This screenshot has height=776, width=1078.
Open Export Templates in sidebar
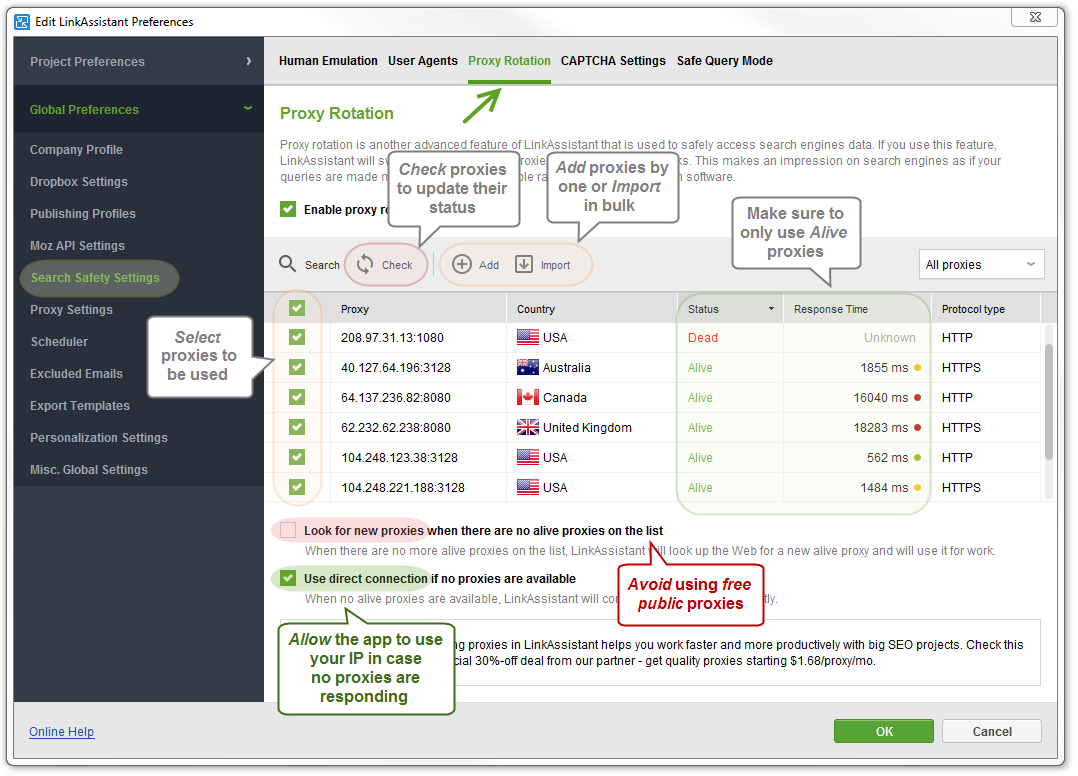point(79,406)
